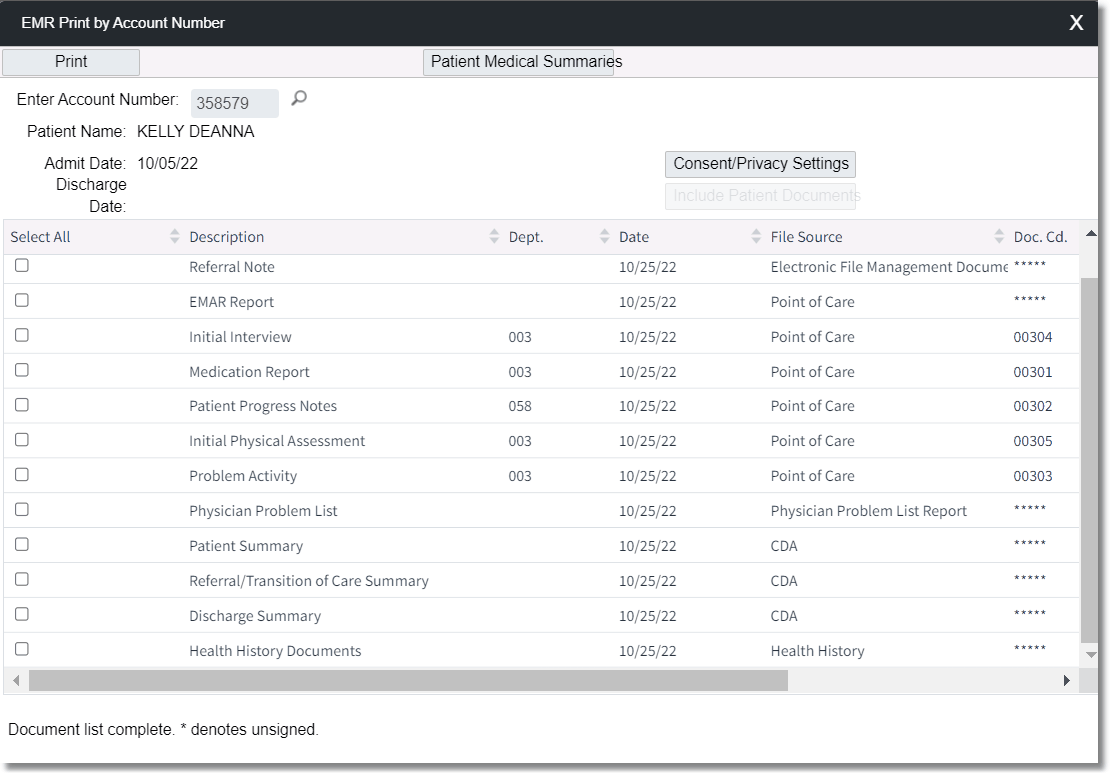Click the horizontal scrollbar left arrow
The height and width of the screenshot is (775, 1110).
16,681
